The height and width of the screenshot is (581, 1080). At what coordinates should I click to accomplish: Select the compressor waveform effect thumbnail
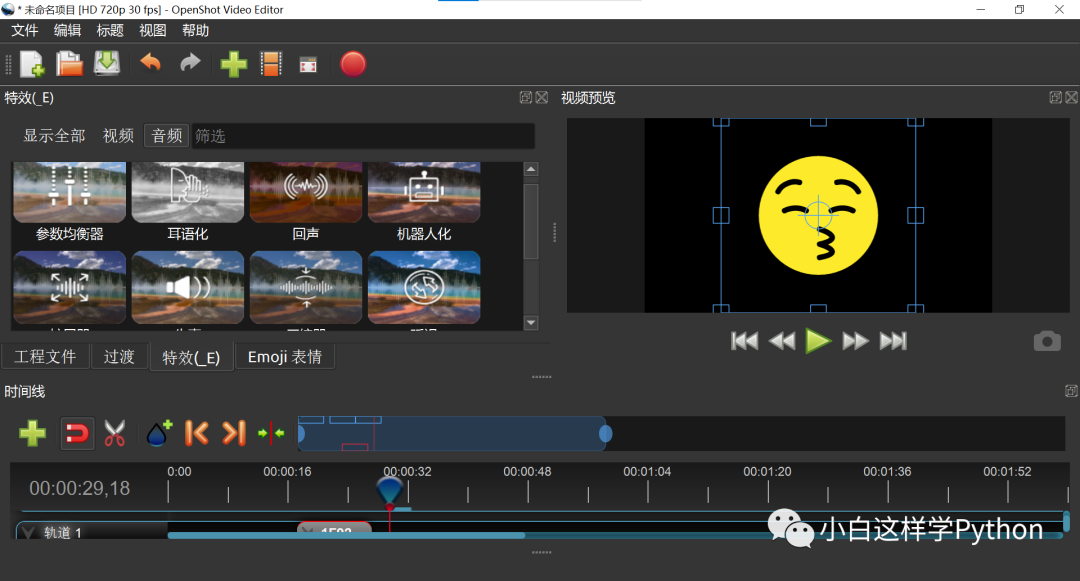306,288
